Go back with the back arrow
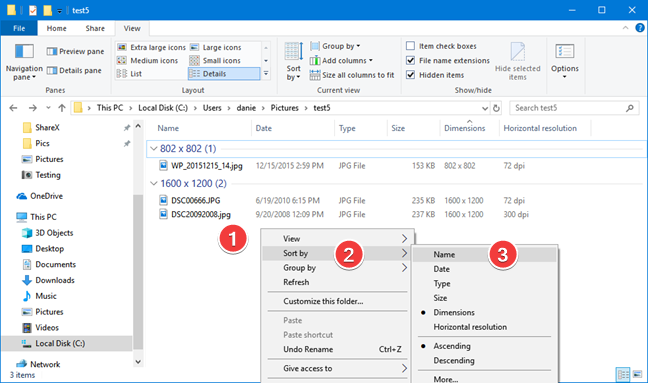The height and width of the screenshot is (383, 648). [13, 108]
